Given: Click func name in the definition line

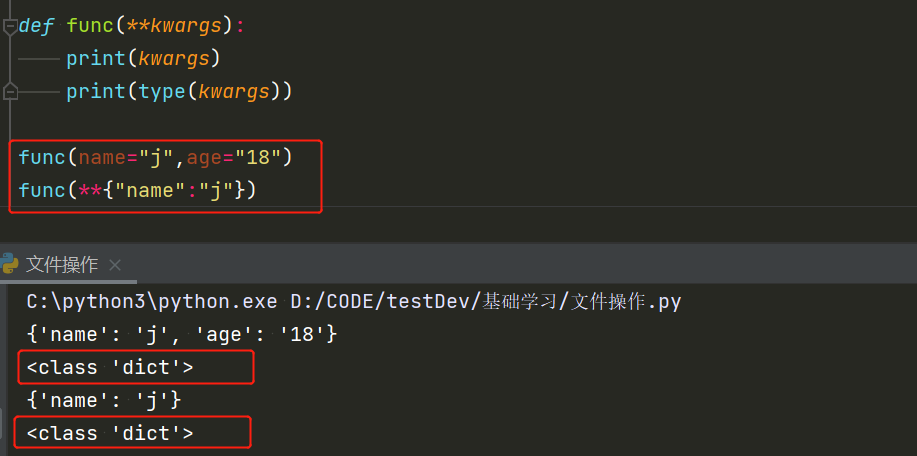Looking at the screenshot, I should pos(90,25).
